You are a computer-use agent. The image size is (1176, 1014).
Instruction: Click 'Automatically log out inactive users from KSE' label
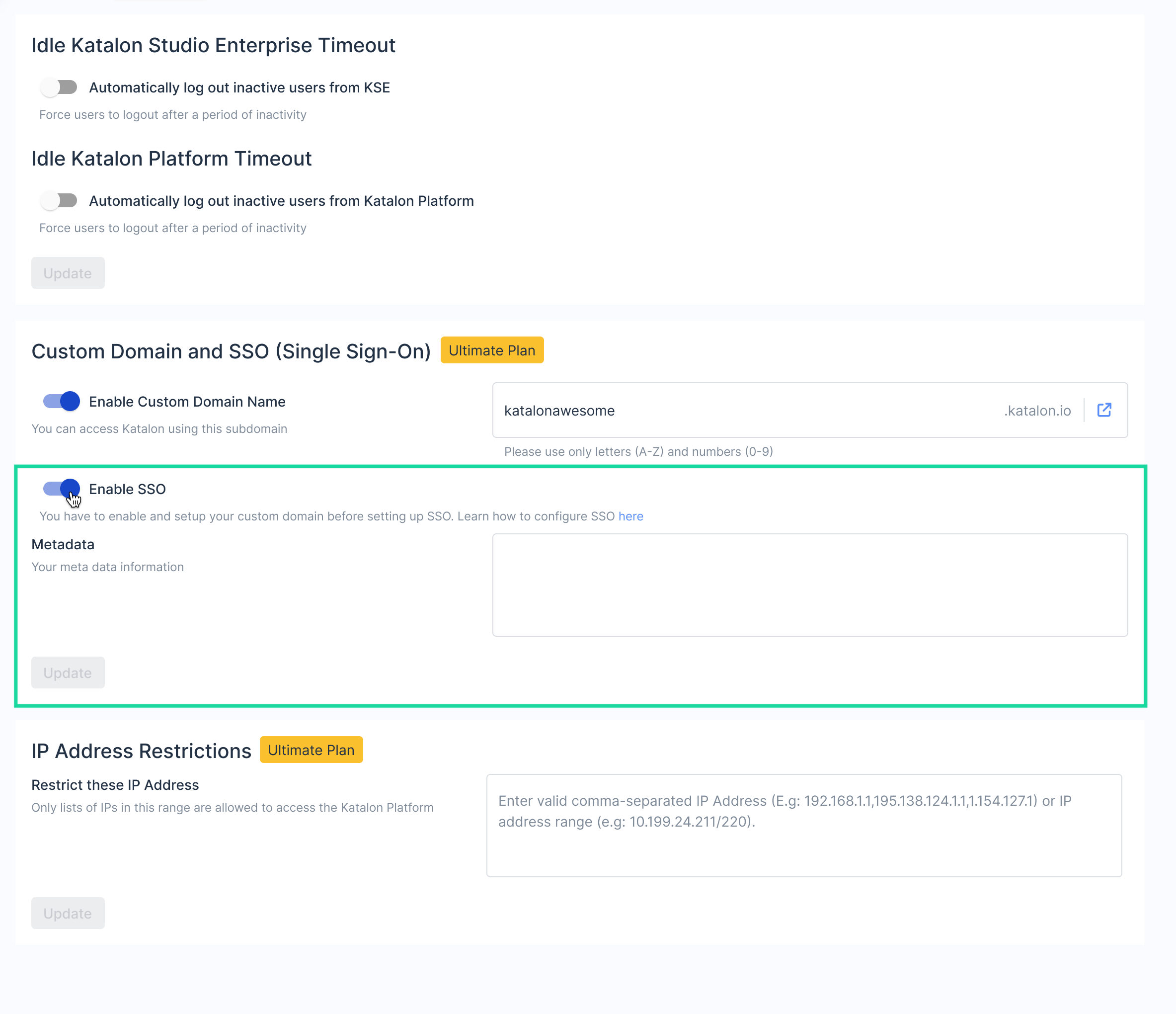point(239,87)
